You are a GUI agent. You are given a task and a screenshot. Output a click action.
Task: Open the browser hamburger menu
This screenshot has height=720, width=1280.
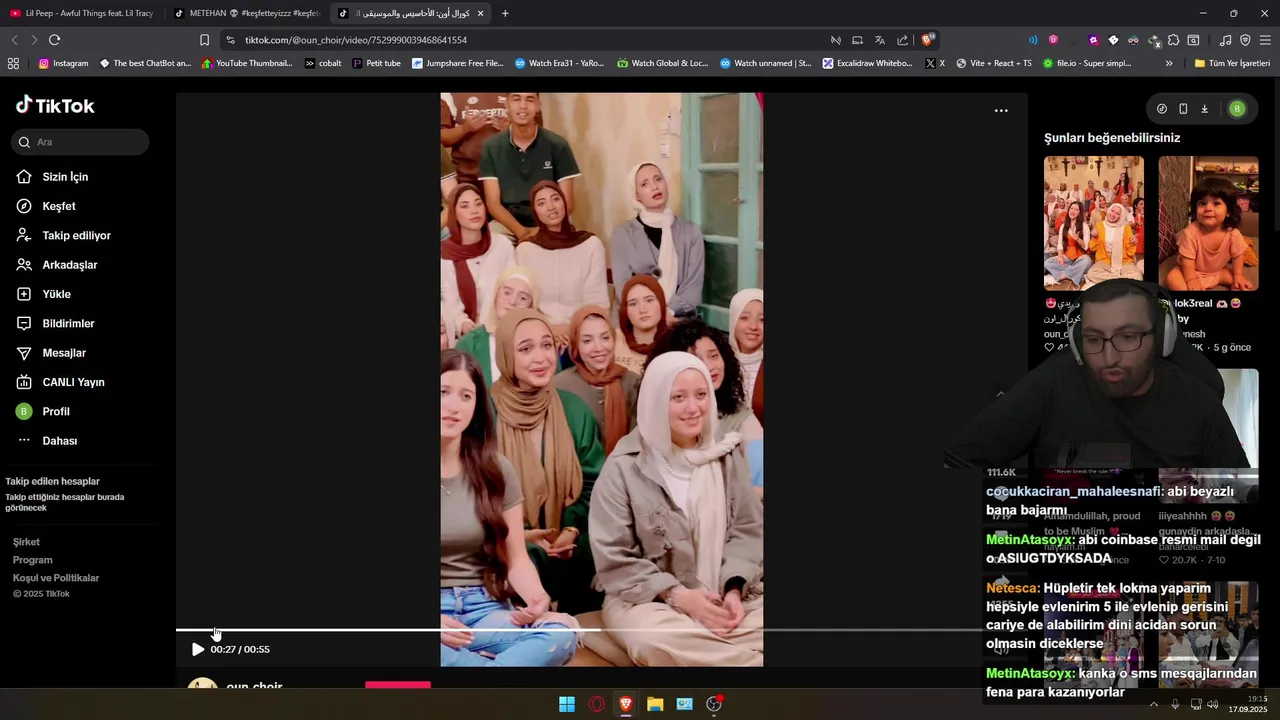click(1265, 40)
